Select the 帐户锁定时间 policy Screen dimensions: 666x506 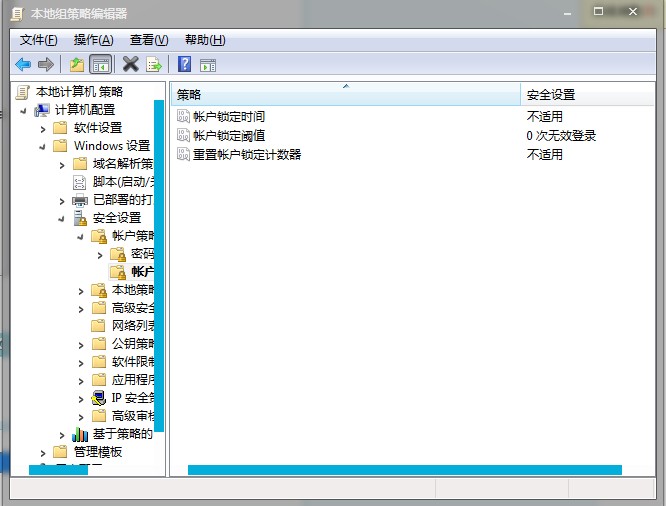click(x=228, y=117)
